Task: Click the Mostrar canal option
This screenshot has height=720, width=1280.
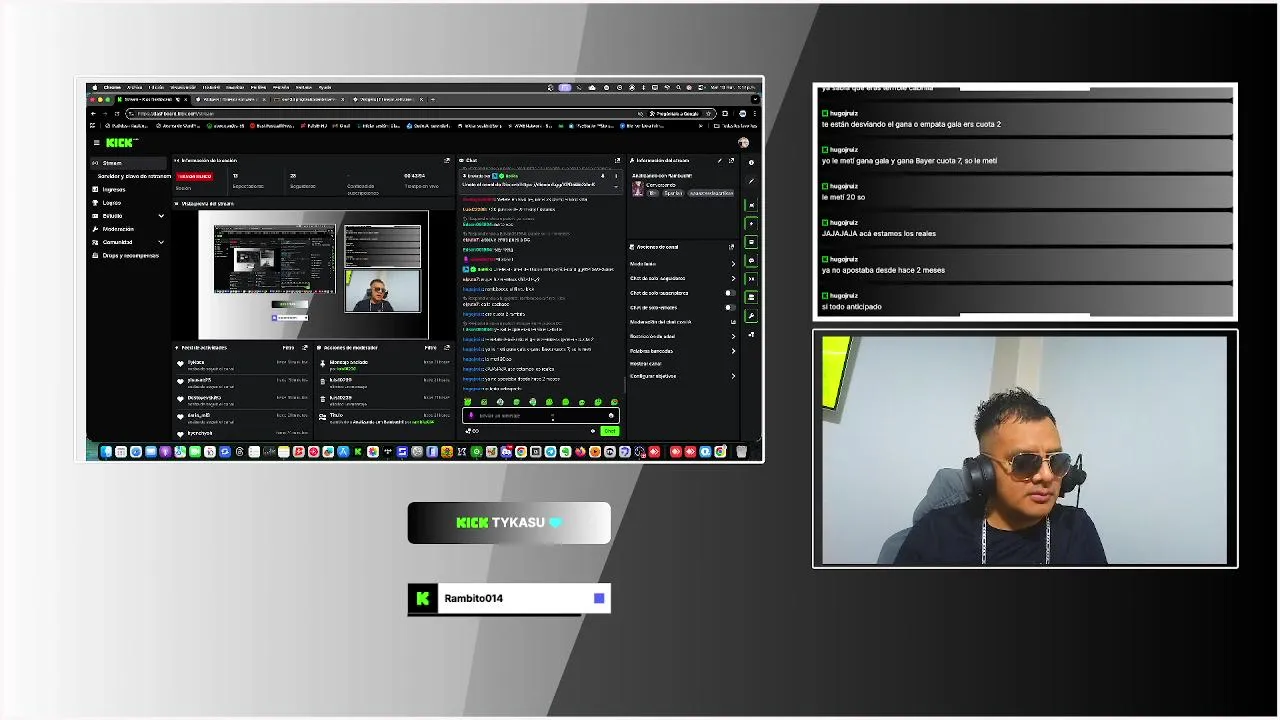Action: point(645,363)
